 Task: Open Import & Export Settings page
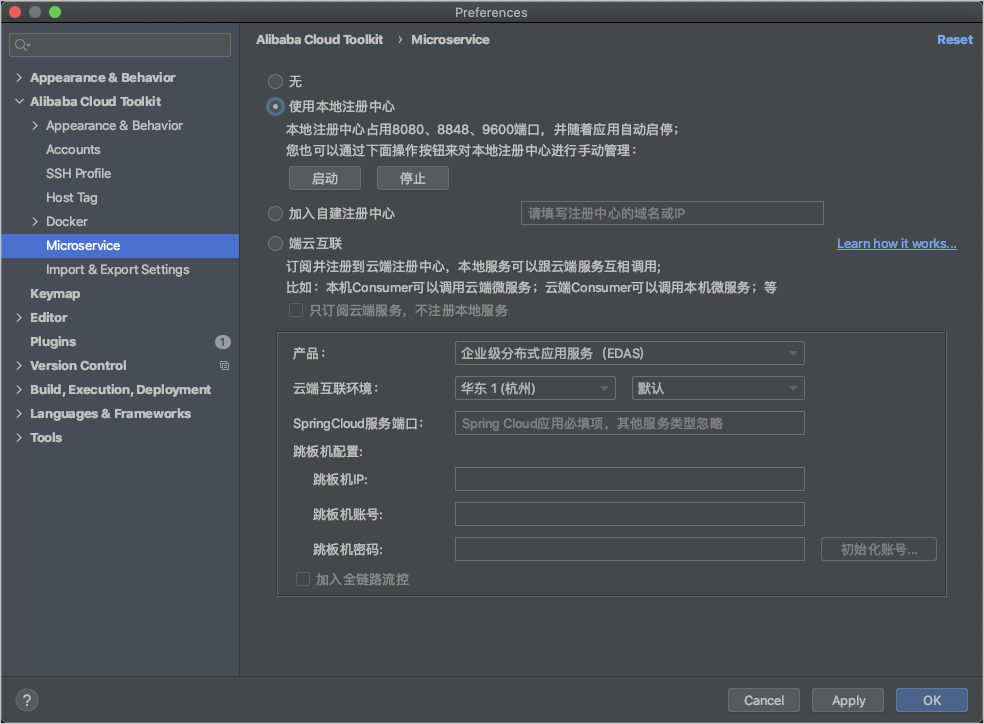tap(117, 270)
